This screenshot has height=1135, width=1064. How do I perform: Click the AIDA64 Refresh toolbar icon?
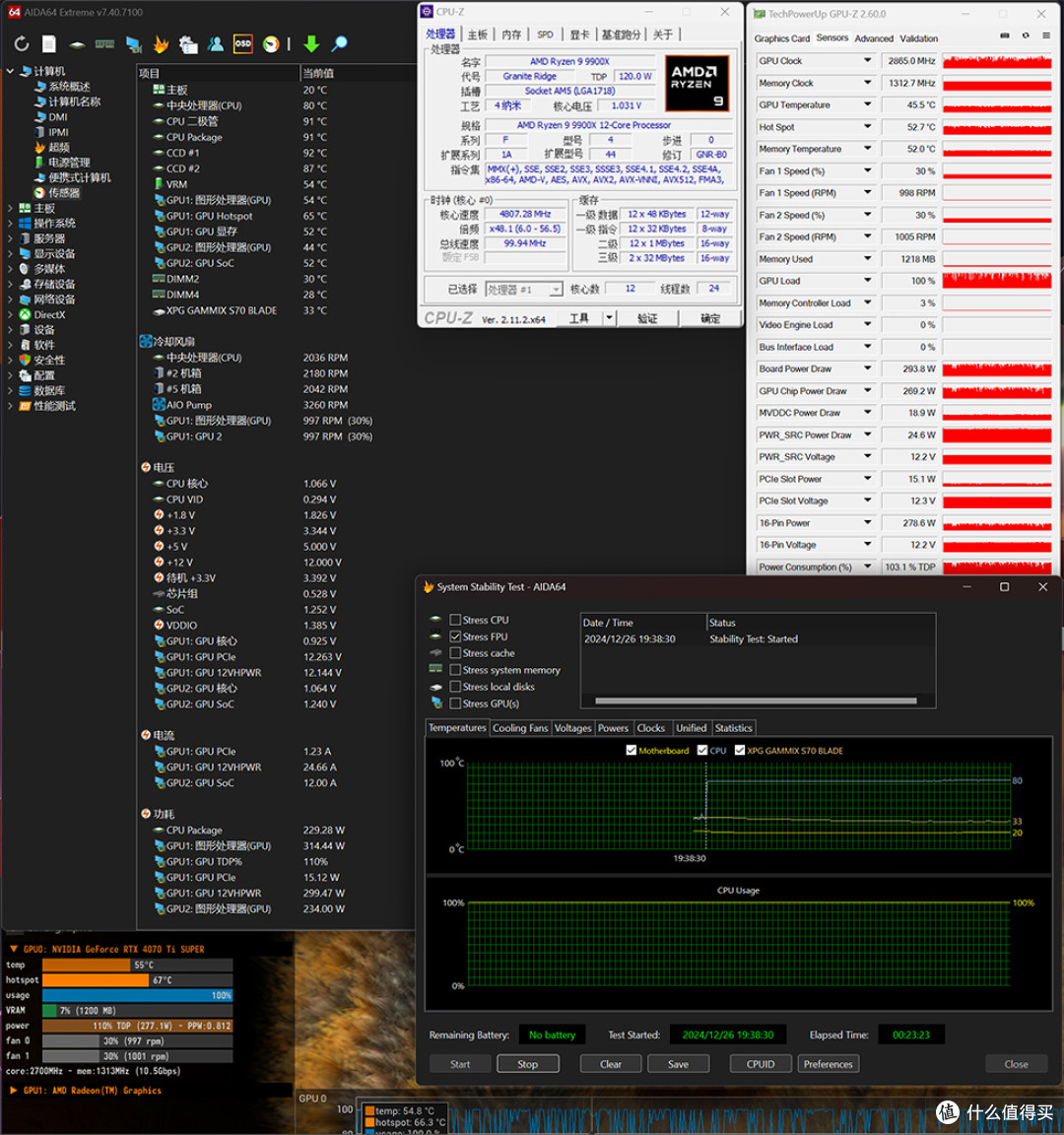(22, 44)
